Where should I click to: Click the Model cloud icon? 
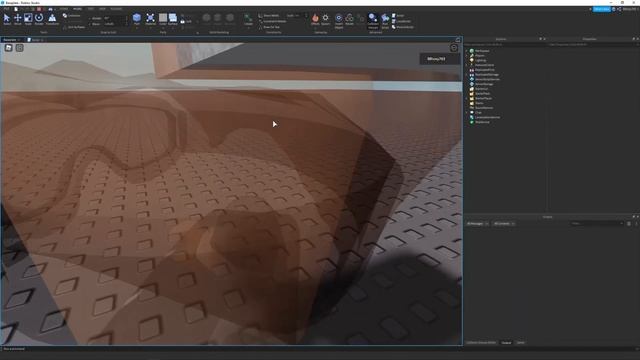(349, 19)
